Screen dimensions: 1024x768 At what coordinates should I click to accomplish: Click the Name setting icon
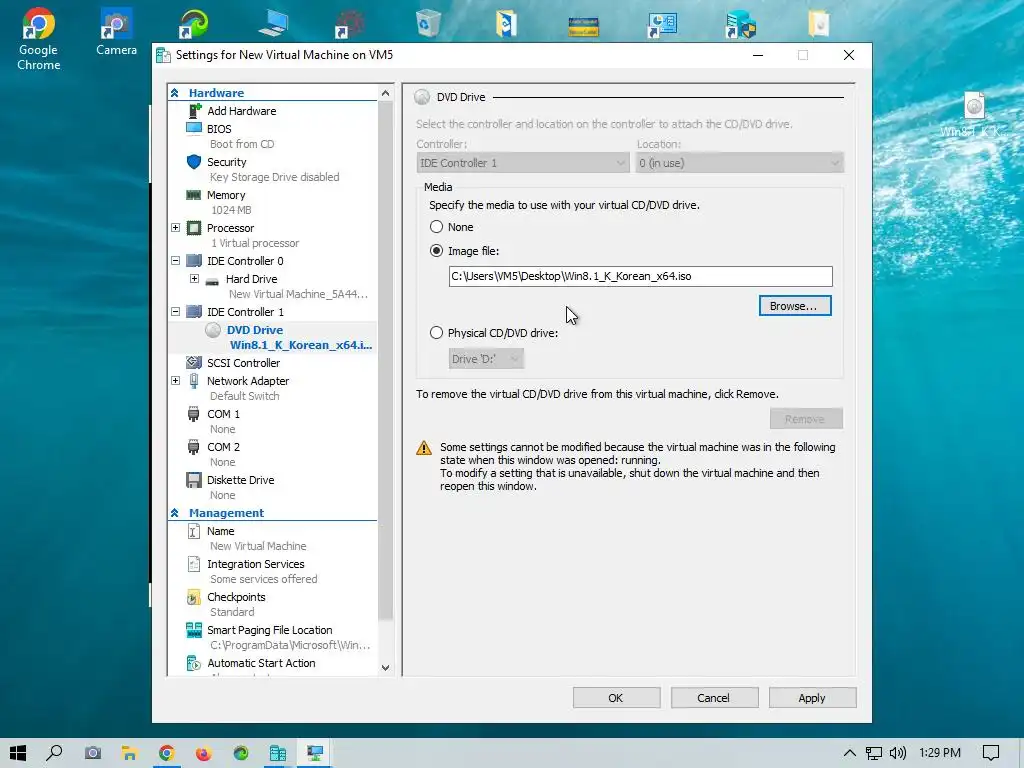pos(194,531)
